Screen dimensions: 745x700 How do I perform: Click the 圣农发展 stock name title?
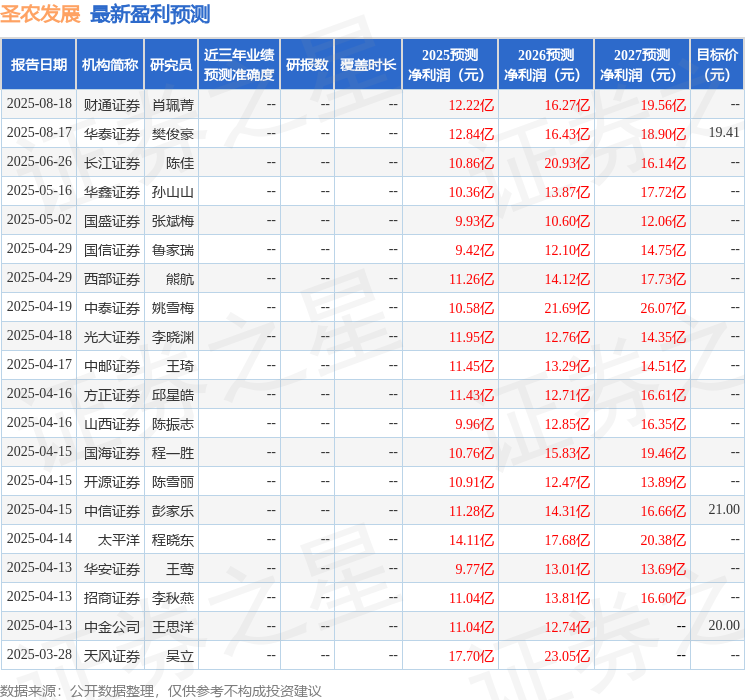(40, 14)
